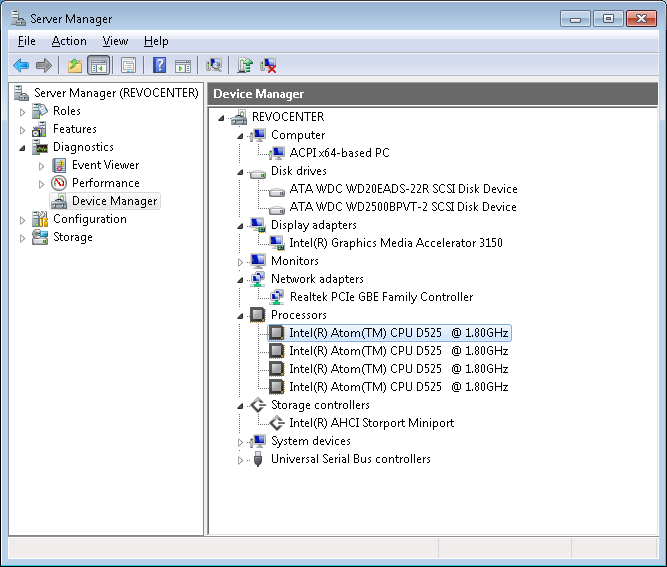Click the Storage controllers label

tap(320, 405)
